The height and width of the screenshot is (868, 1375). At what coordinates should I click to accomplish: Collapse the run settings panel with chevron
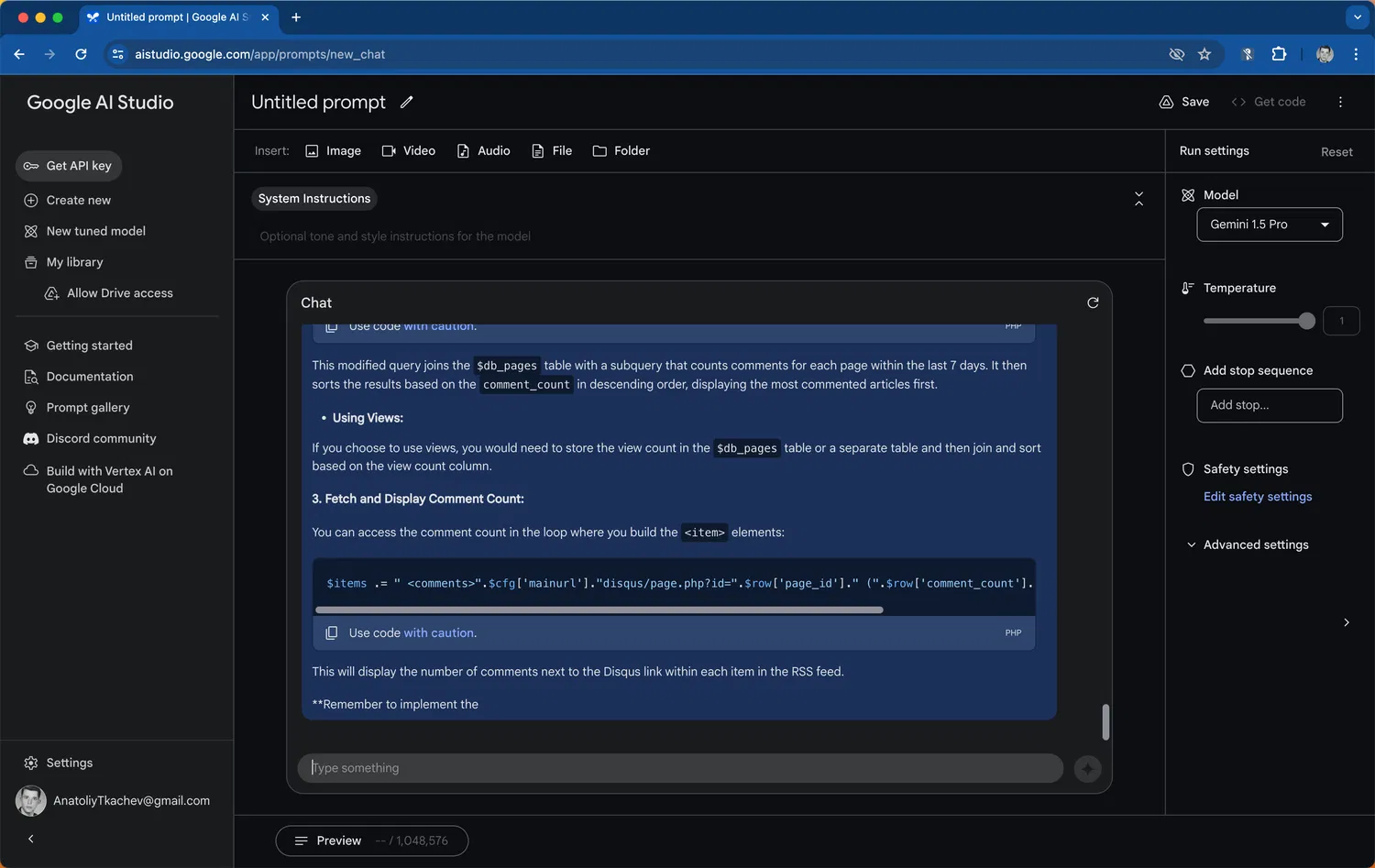1346,623
